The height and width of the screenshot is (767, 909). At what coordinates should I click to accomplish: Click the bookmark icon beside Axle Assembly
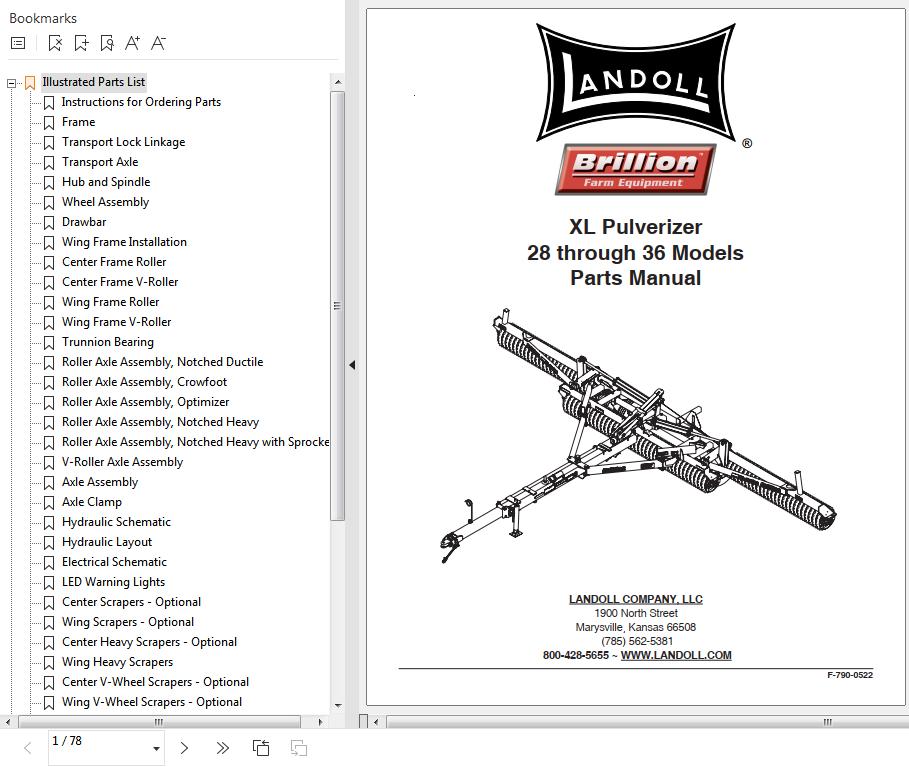tap(49, 483)
